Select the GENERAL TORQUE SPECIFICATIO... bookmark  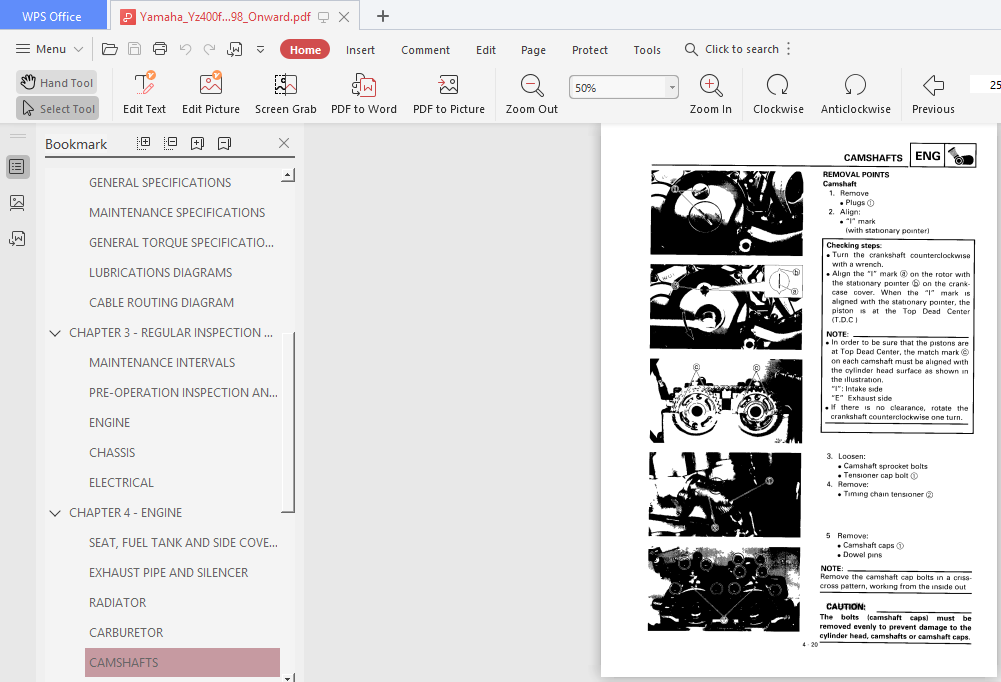tap(181, 243)
